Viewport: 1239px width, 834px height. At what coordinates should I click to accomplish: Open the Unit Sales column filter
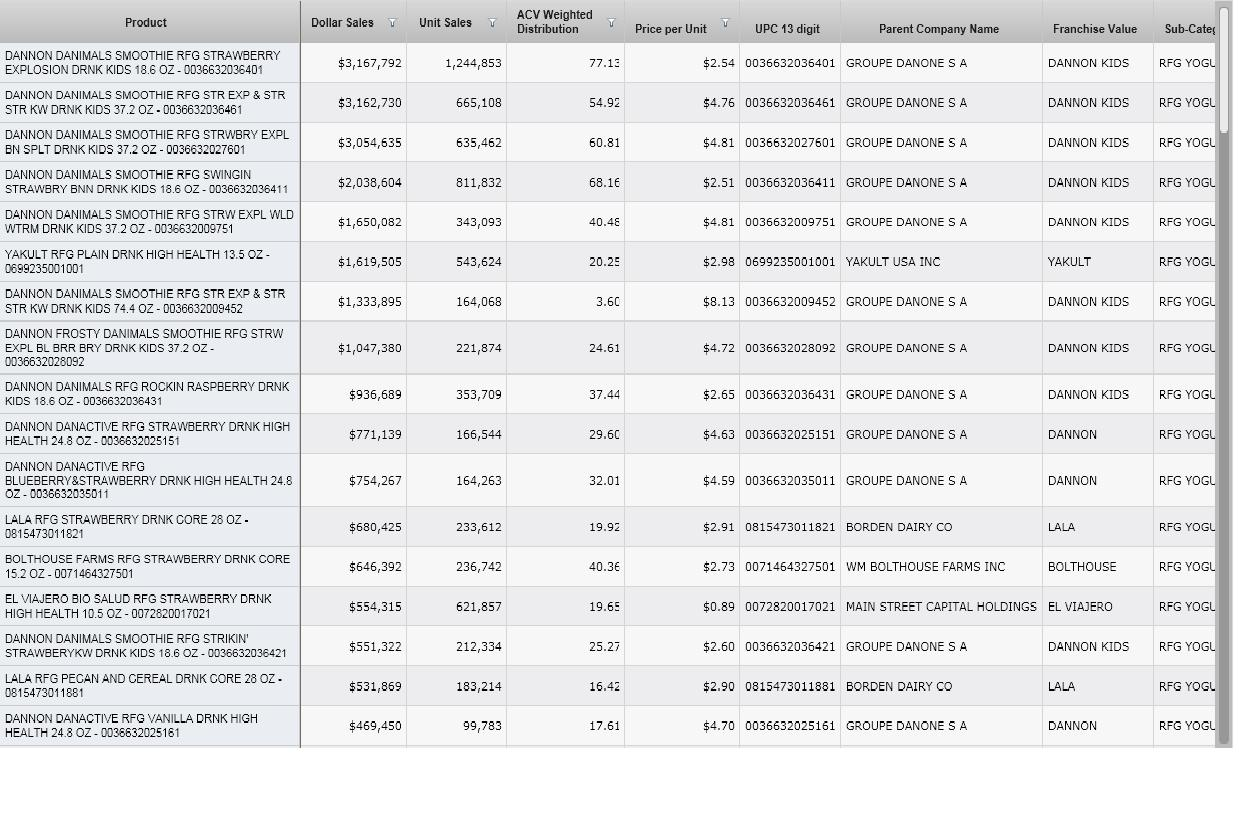pyautogui.click(x=492, y=23)
